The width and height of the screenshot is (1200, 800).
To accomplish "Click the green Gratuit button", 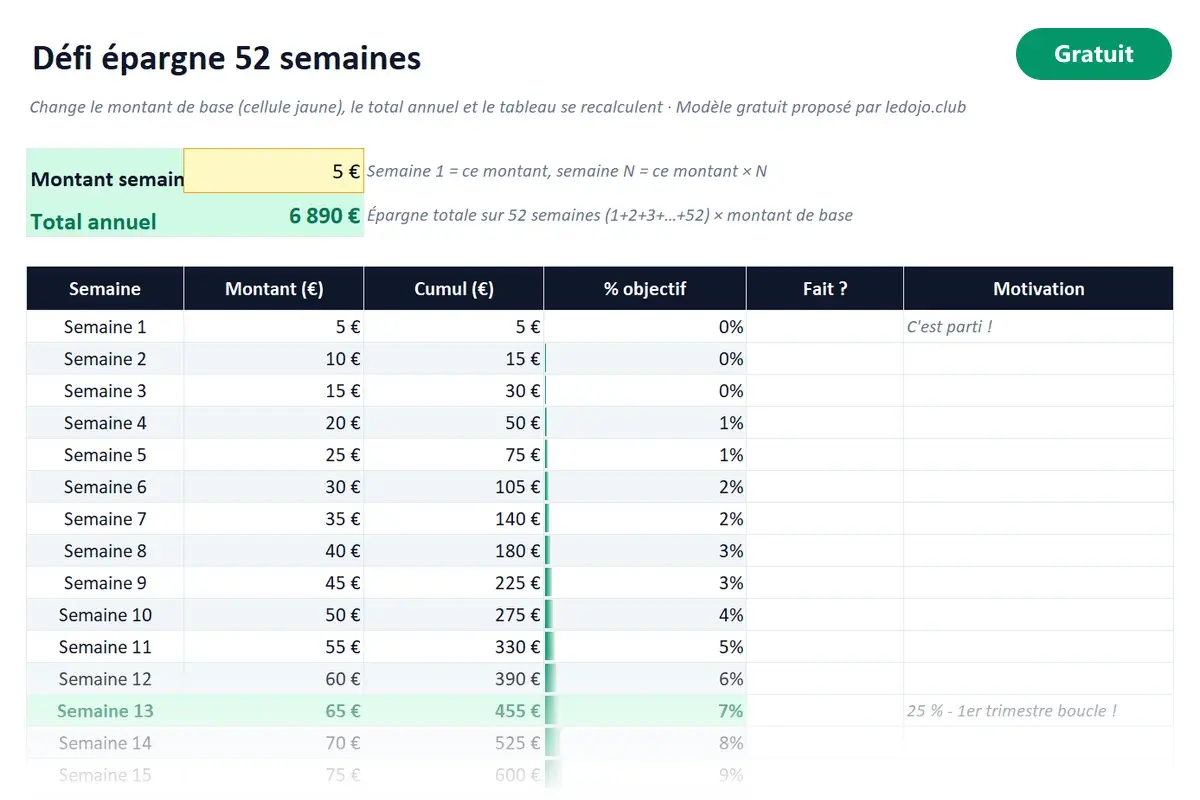I will [1093, 54].
